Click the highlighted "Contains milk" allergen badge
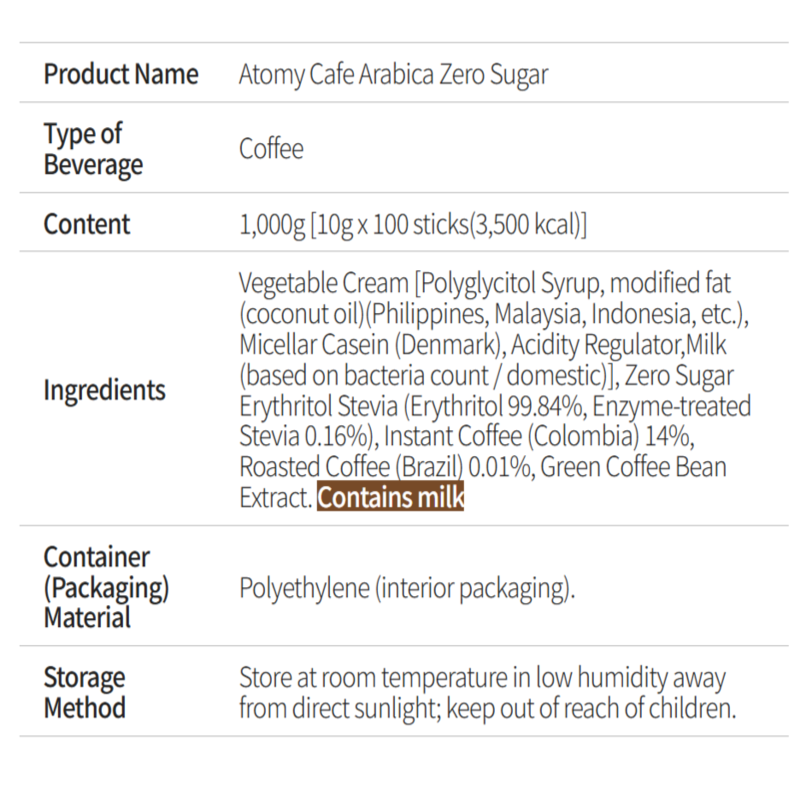 pos(391,497)
